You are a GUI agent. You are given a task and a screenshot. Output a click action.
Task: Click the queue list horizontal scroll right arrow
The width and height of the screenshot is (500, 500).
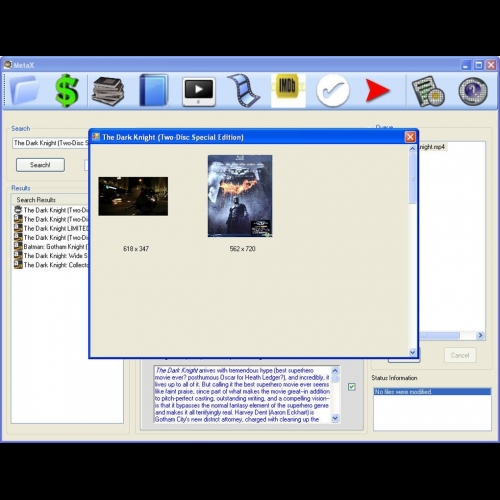pos(480,335)
